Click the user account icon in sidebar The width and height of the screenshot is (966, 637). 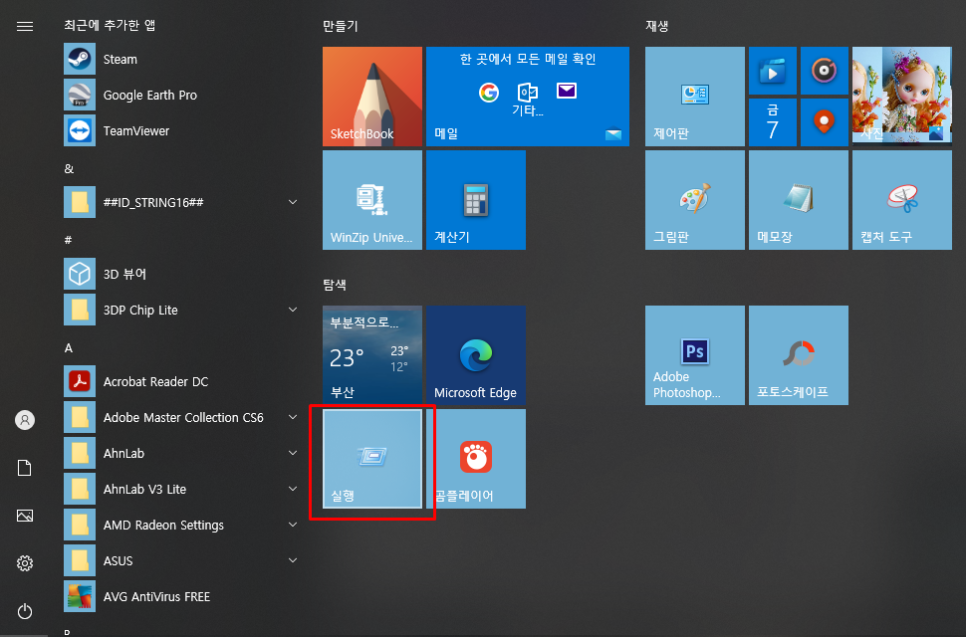(25, 420)
